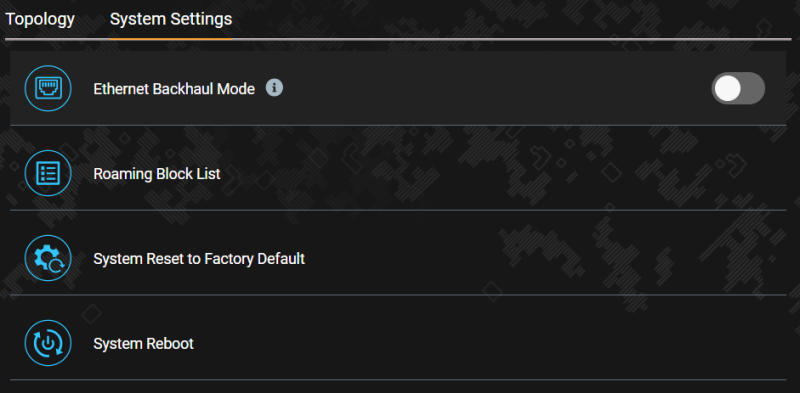800x393 pixels.
Task: Choose the System Reboot option
Action: pos(398,343)
